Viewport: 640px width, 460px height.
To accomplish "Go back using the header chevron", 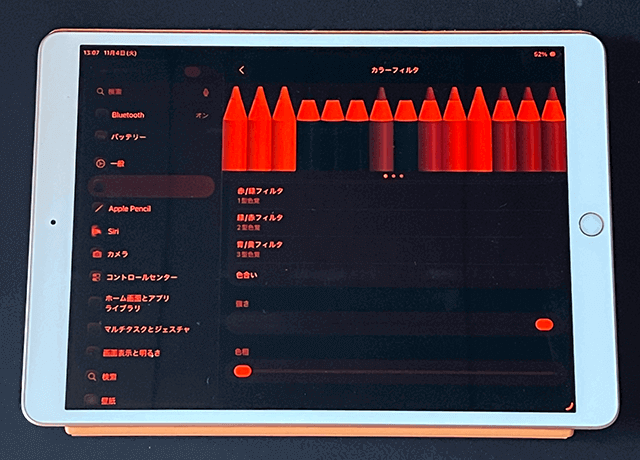I will click(242, 70).
